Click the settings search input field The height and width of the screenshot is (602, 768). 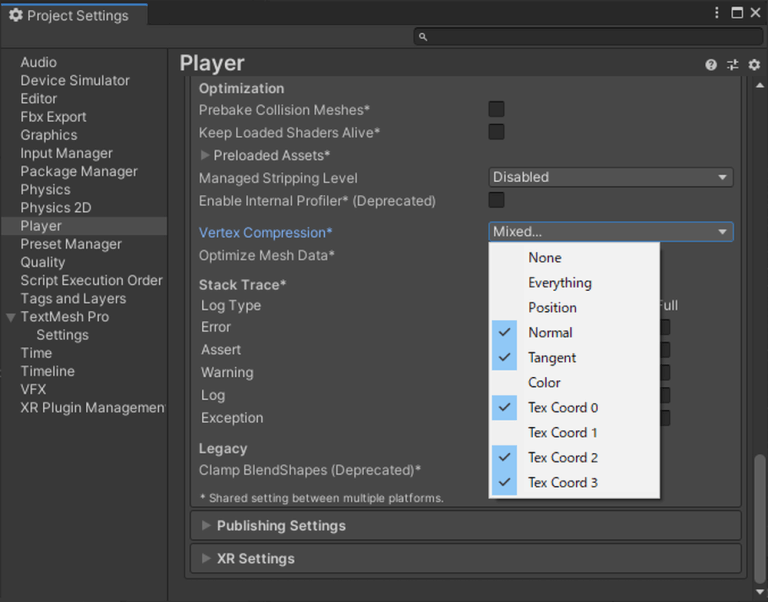[590, 37]
